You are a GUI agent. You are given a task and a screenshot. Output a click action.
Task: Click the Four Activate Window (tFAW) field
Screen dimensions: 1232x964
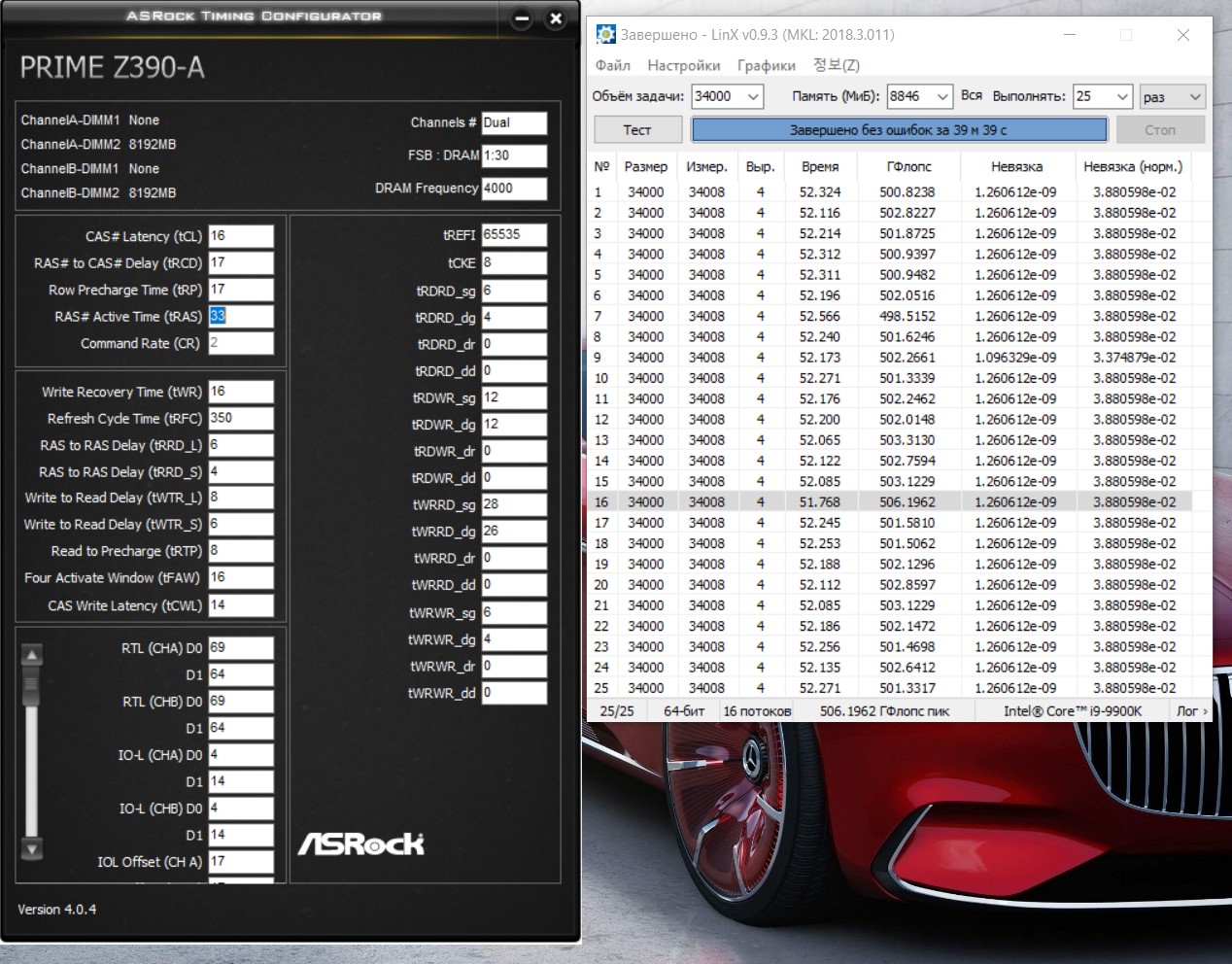pos(241,577)
